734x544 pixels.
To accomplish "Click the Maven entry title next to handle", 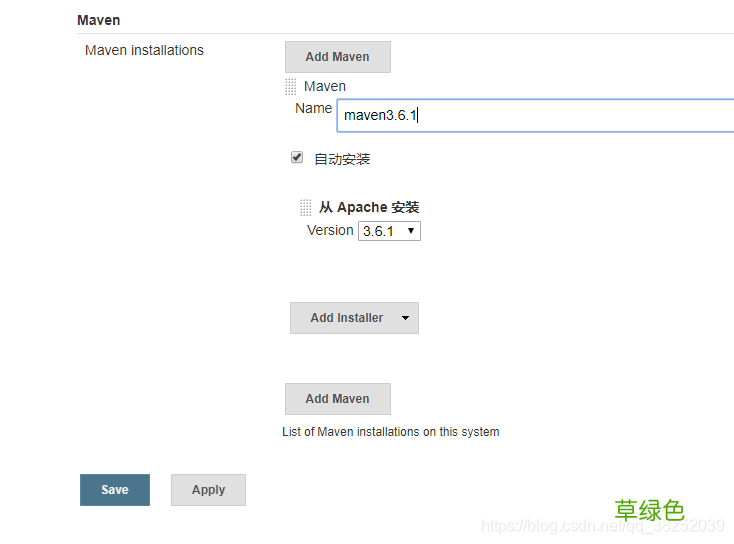I will click(x=325, y=87).
